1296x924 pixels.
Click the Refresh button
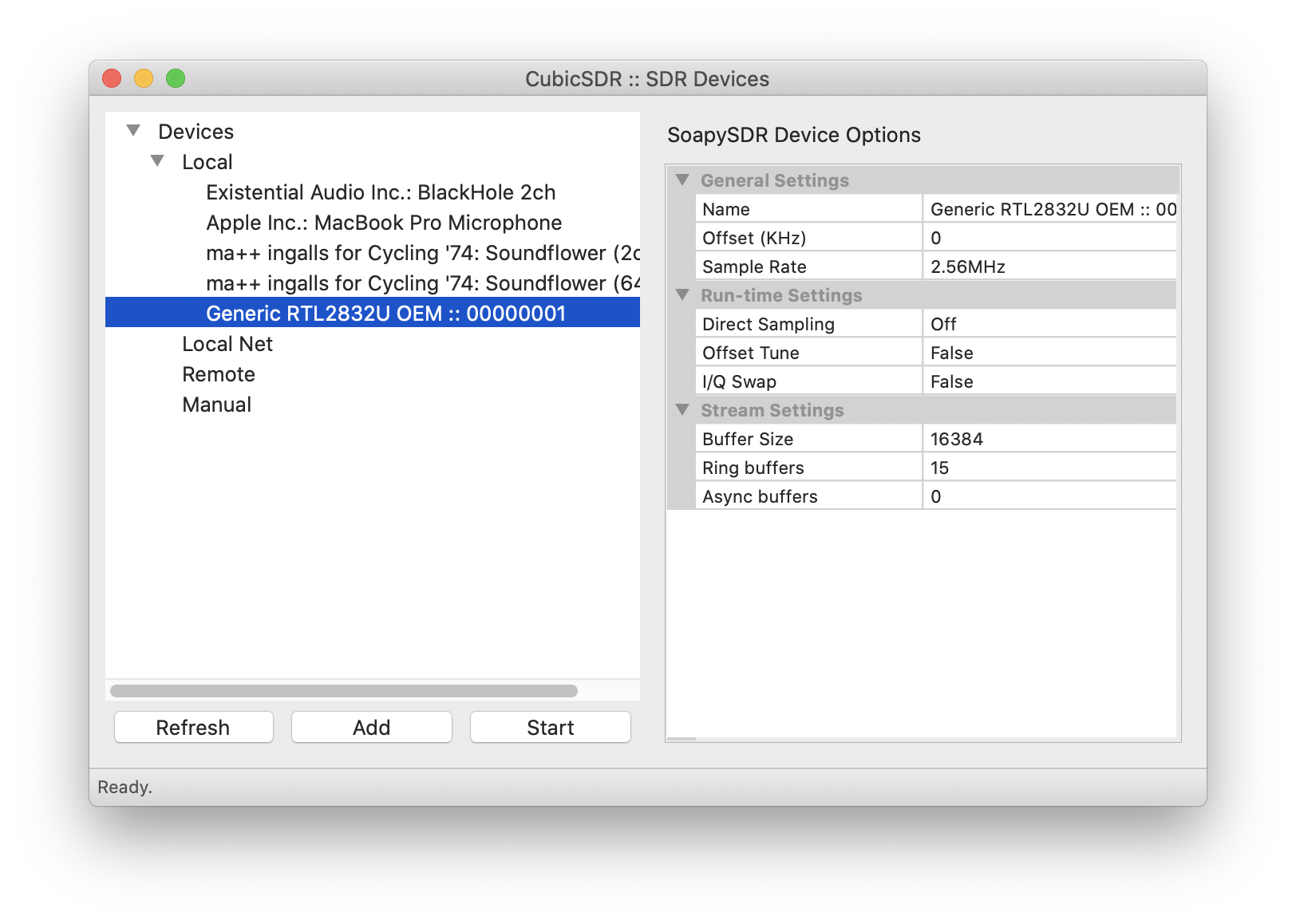pyautogui.click(x=194, y=727)
